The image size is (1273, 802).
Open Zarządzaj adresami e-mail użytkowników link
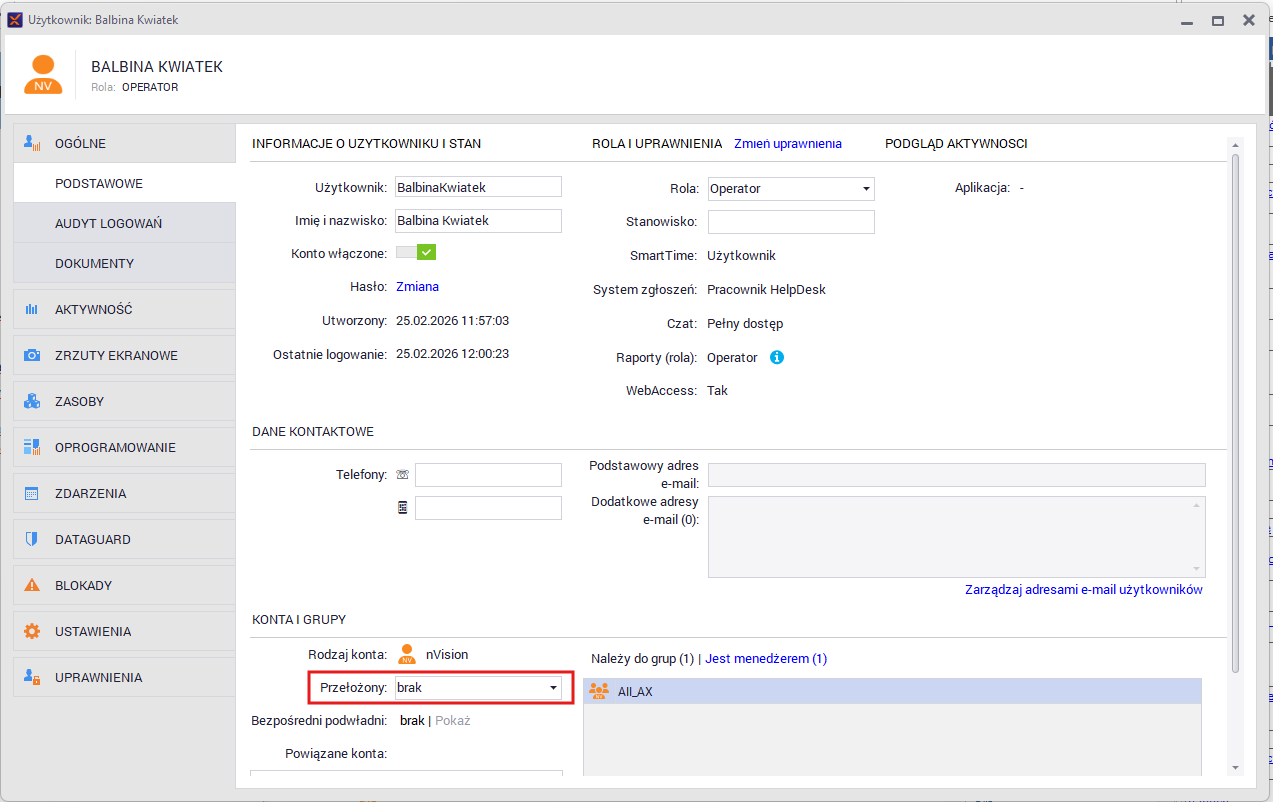coord(1083,590)
